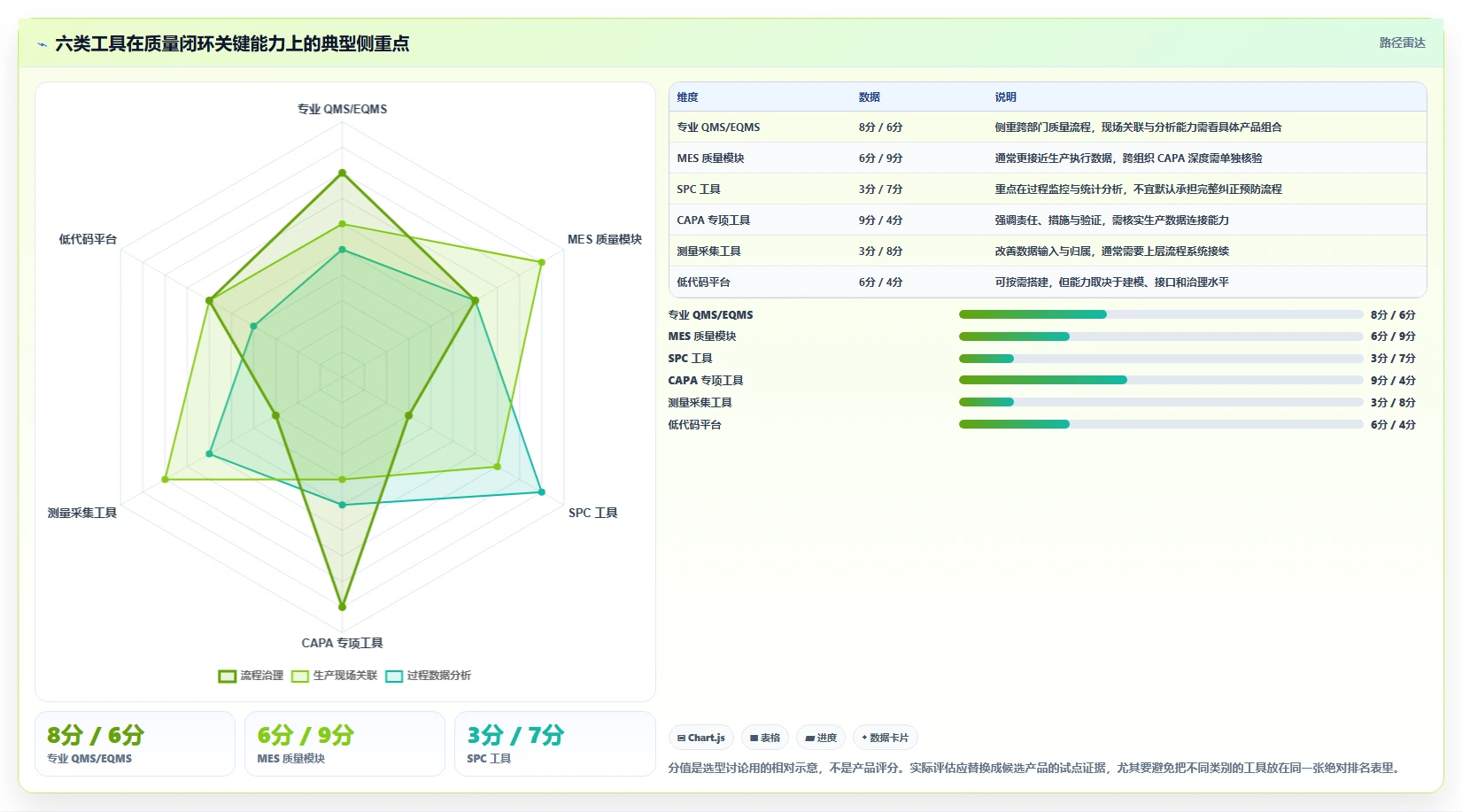This screenshot has width=1462, height=812.
Task: Click the table cell 低代码平台
Action: [703, 282]
